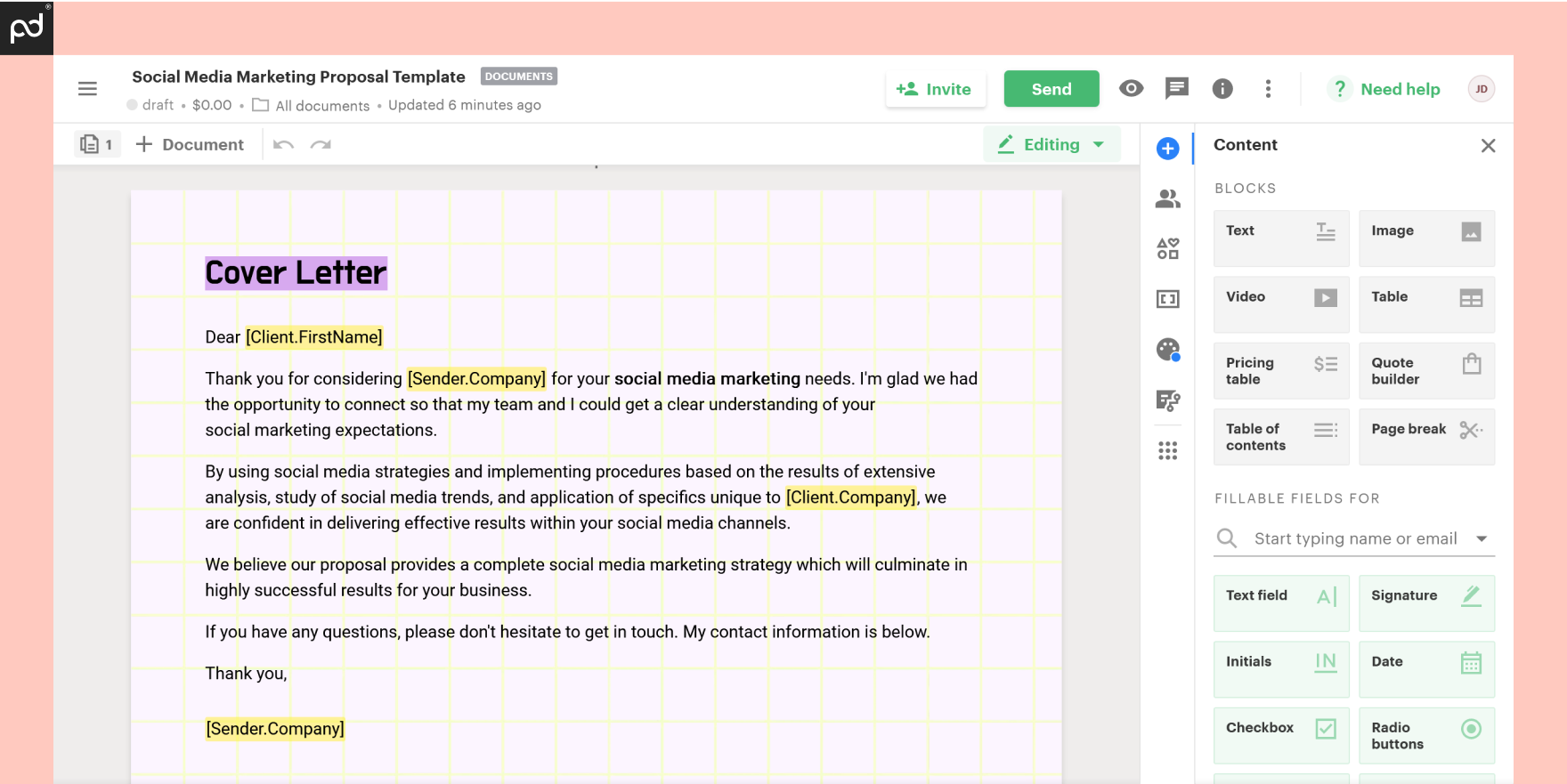Click the [Sender.Company] variable in first paragraph

pyautogui.click(x=476, y=379)
